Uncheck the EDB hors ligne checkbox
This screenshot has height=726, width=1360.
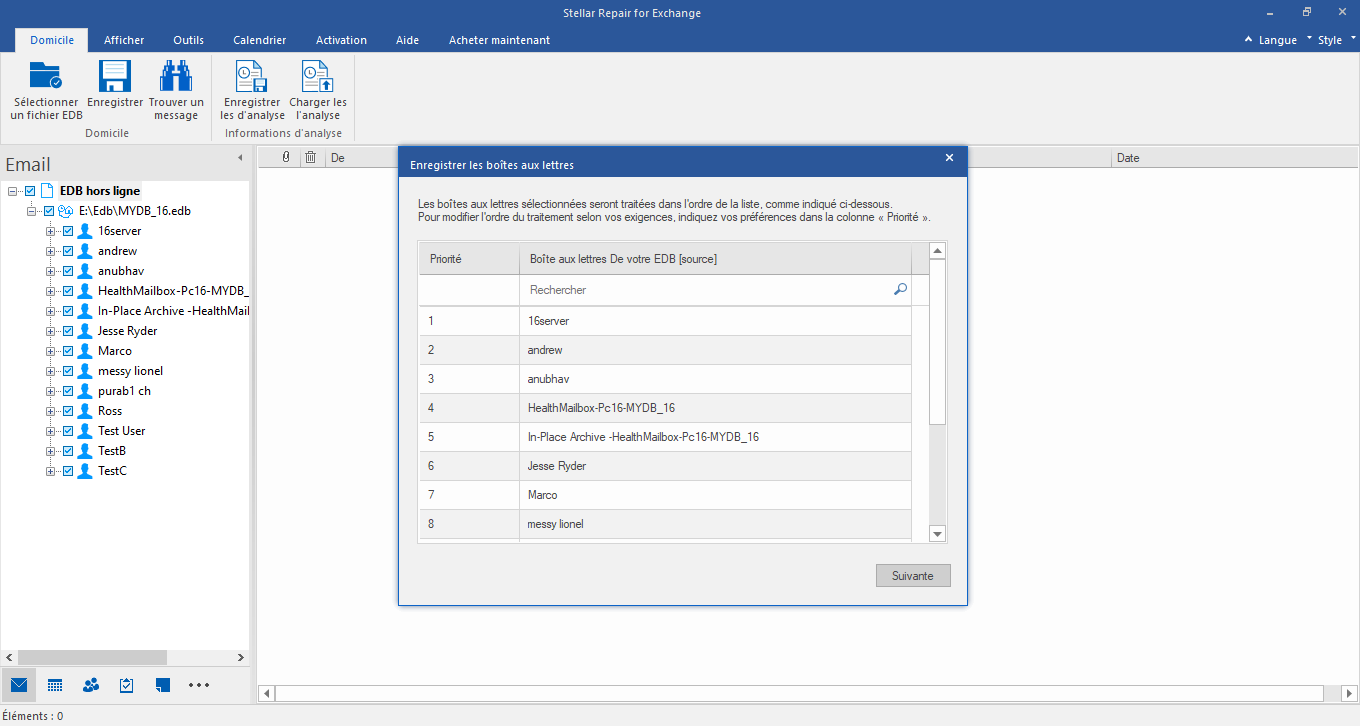click(30, 191)
